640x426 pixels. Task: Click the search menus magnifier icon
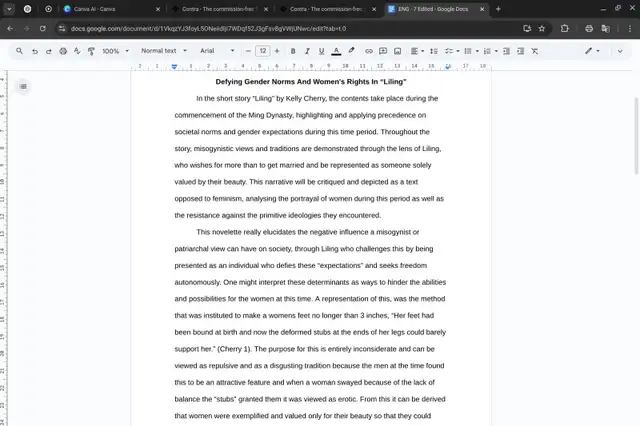(x=19, y=51)
